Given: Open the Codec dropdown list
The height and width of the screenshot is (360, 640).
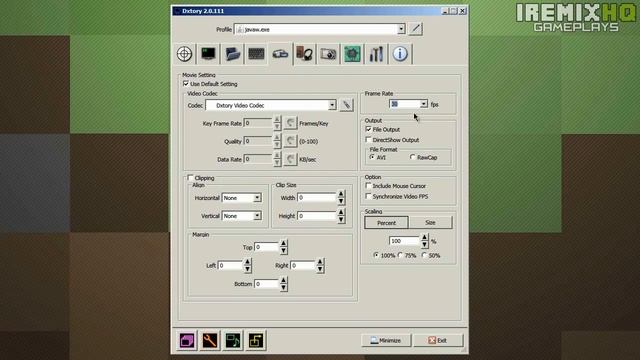Looking at the screenshot, I should click(x=332, y=105).
